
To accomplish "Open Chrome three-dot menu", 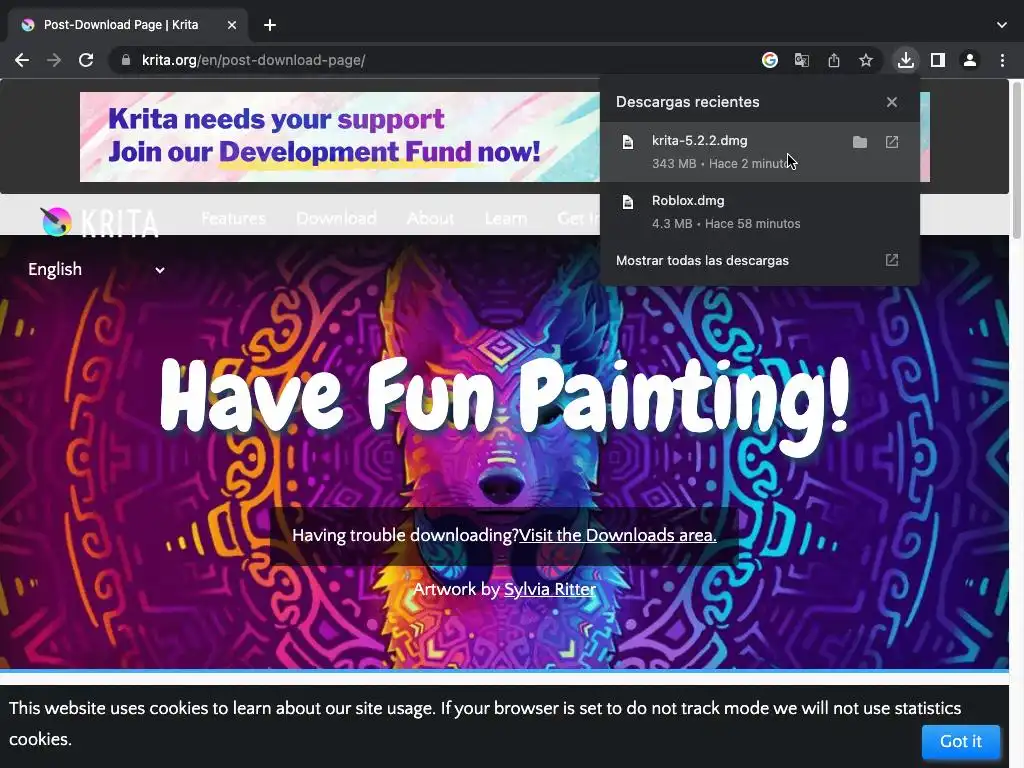I will (x=1002, y=60).
